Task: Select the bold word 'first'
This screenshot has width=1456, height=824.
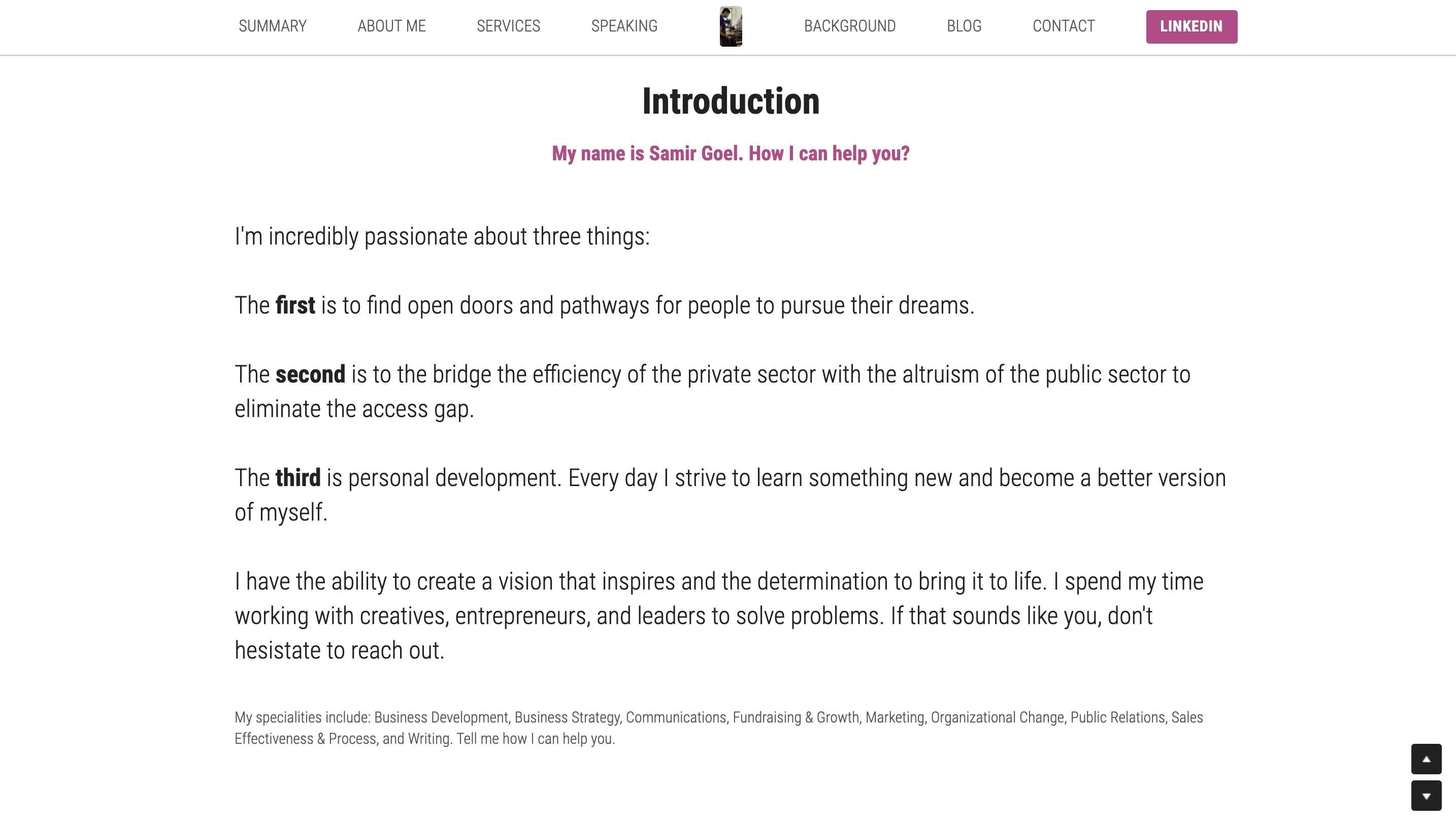Action: [x=294, y=305]
